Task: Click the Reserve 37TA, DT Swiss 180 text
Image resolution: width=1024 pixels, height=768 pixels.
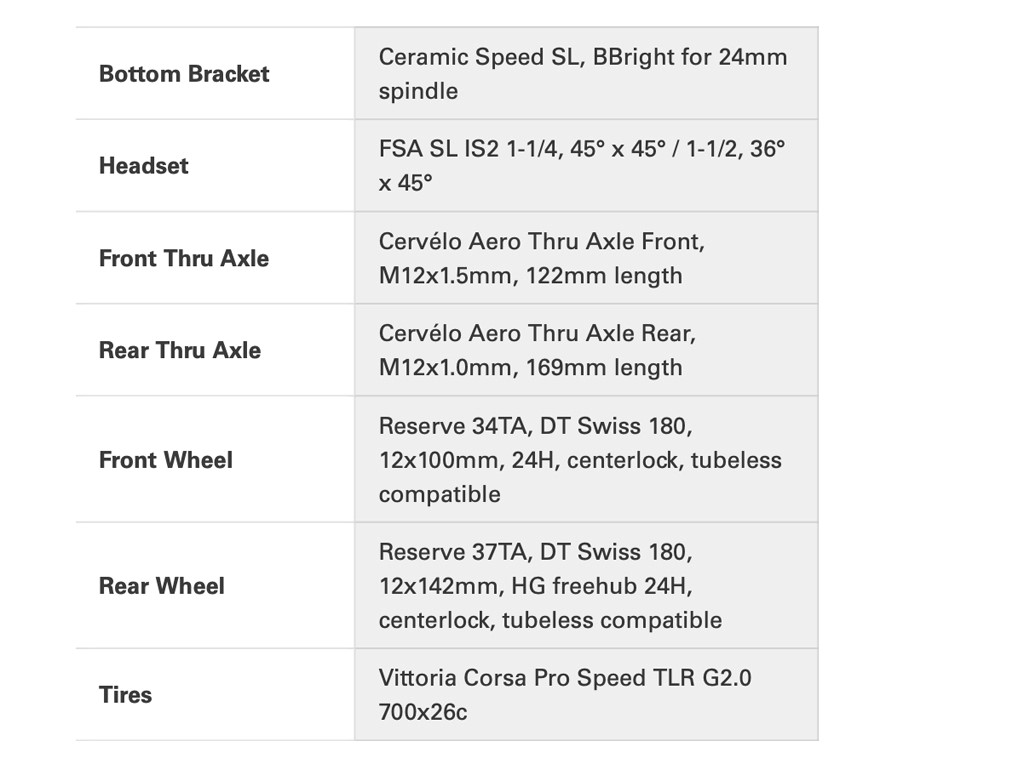Action: coord(535,552)
